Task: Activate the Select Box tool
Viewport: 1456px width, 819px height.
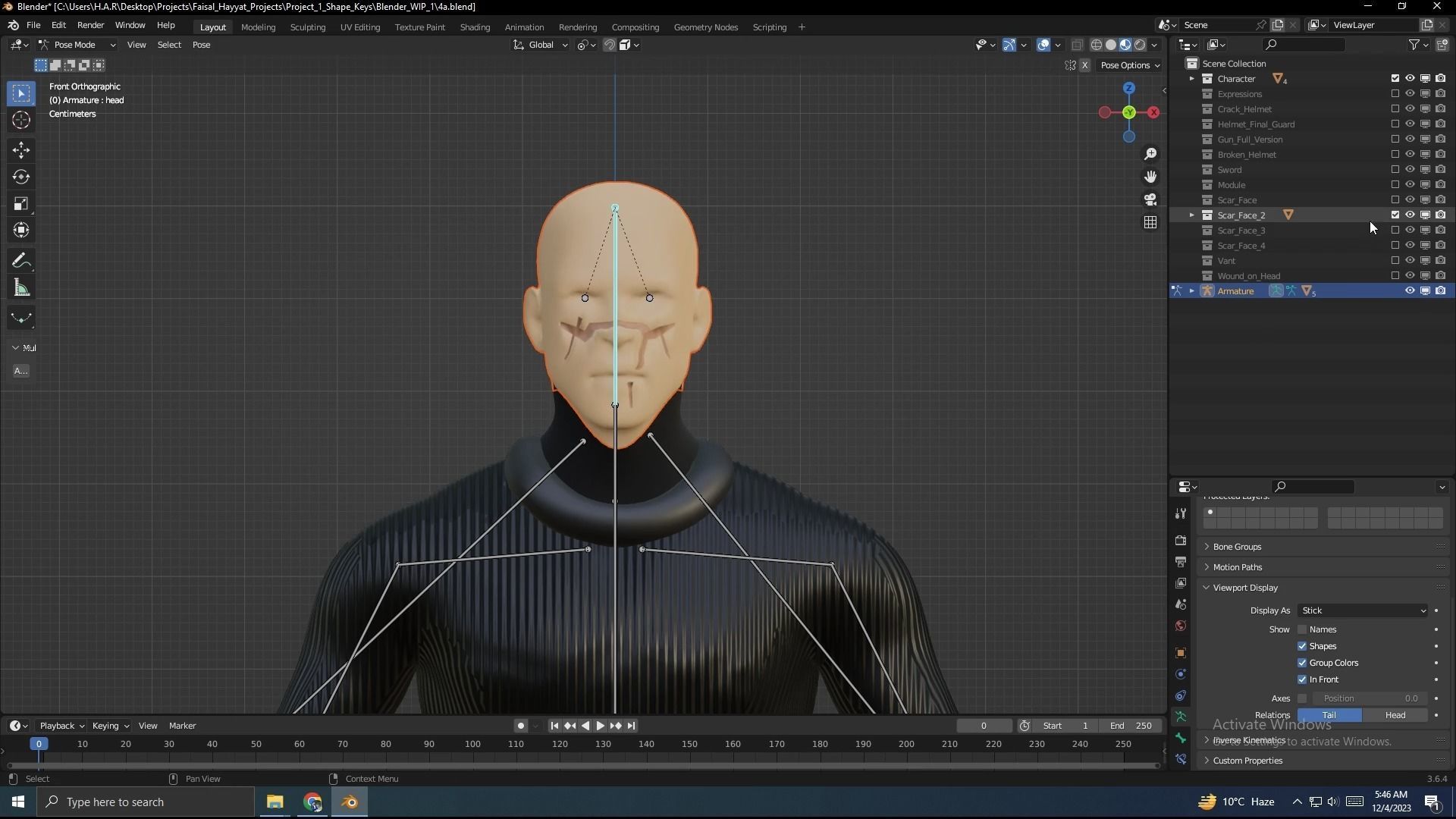Action: click(x=21, y=93)
